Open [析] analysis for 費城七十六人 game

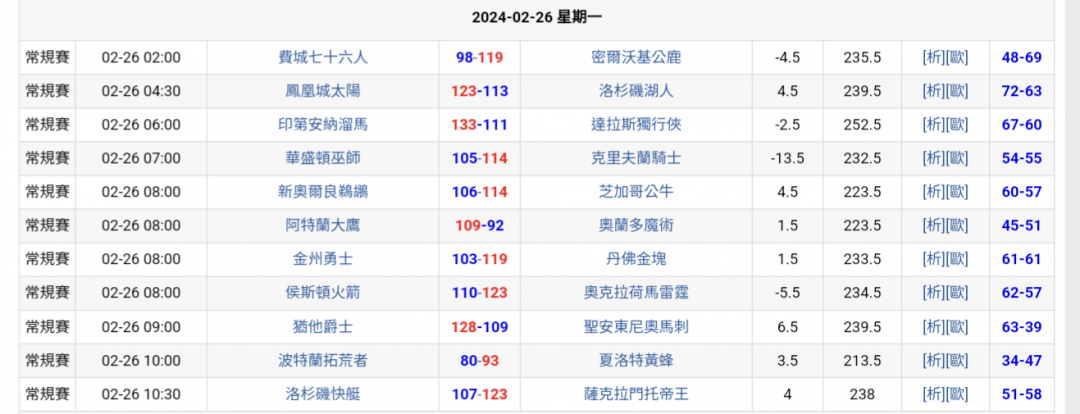933,57
